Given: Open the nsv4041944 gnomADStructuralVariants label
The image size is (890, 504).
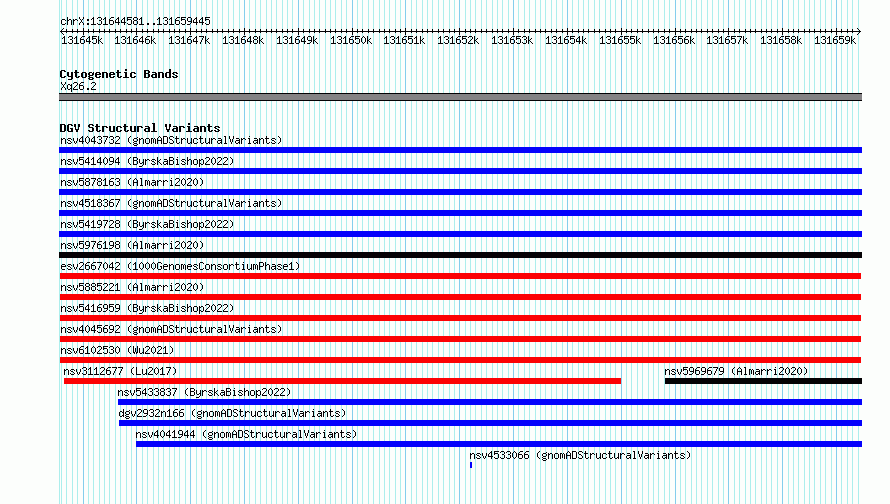Looking at the screenshot, I should coord(246,434).
